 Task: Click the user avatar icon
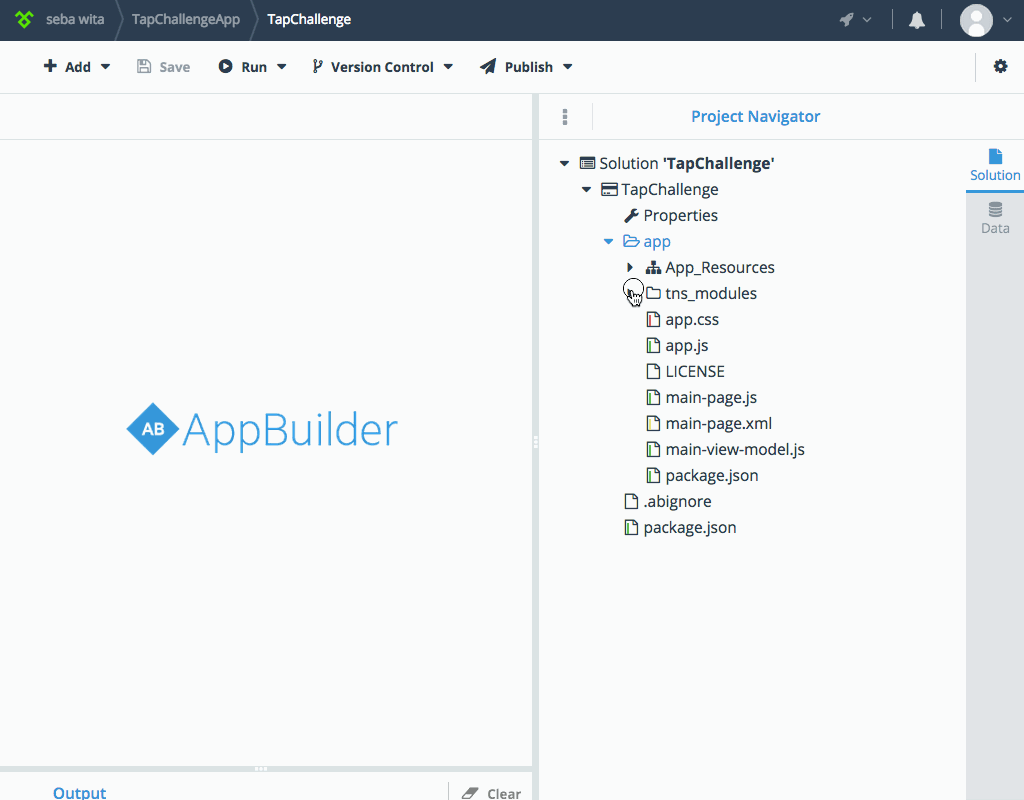(975, 18)
